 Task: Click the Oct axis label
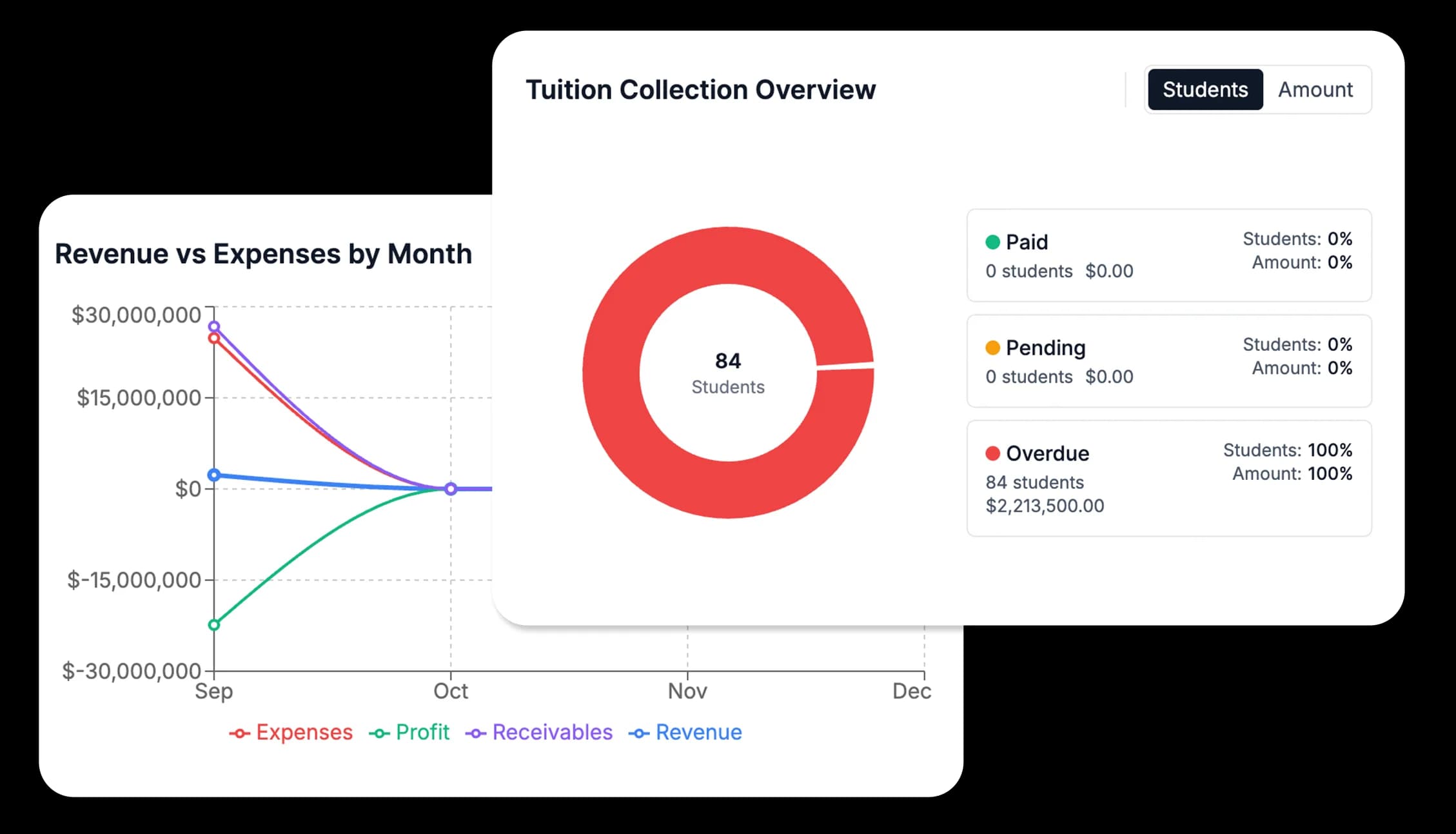(451, 691)
